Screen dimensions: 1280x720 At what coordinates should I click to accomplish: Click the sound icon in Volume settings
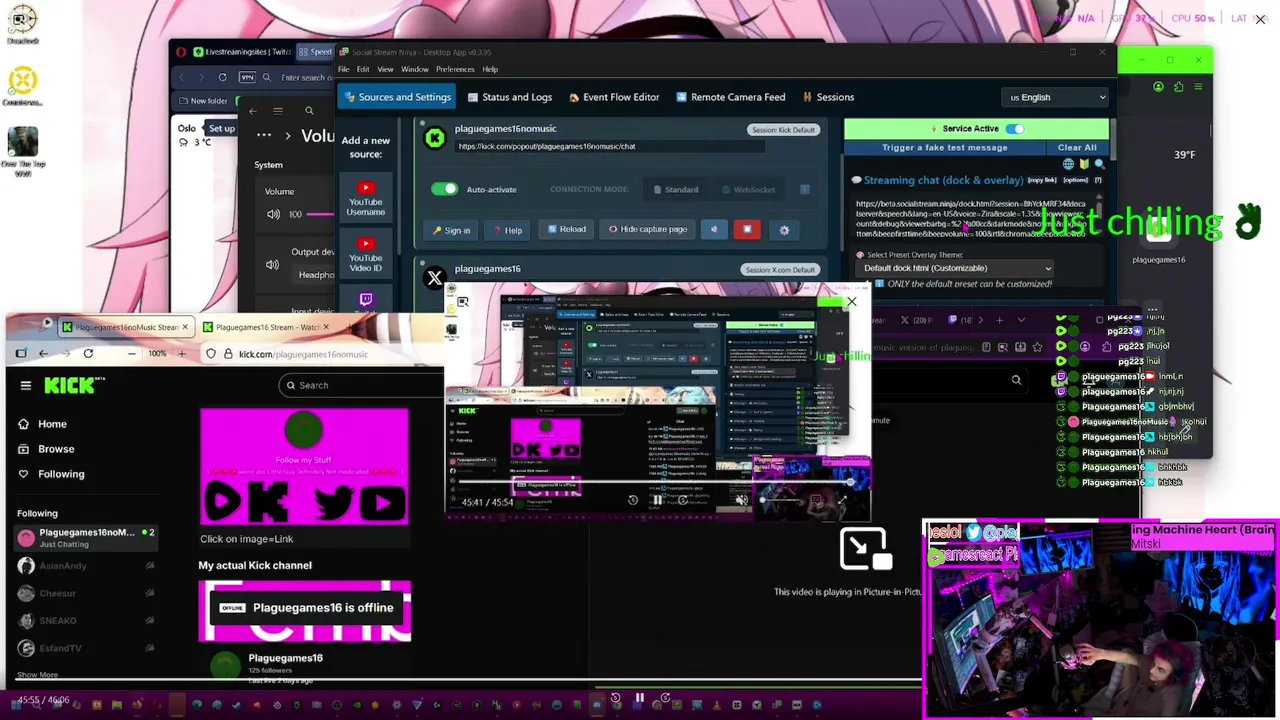[273, 214]
